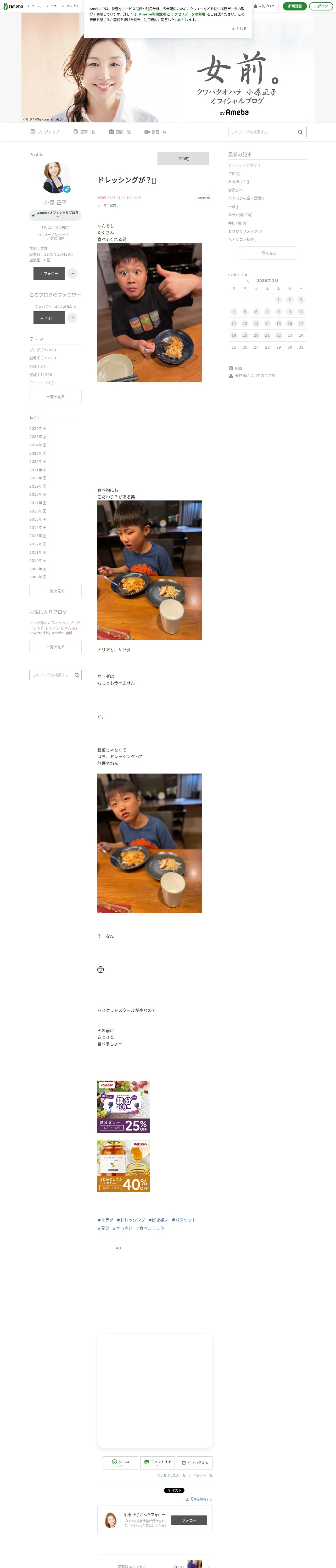
Task: Click the コメントする comment button
Action: tap(157, 1463)
